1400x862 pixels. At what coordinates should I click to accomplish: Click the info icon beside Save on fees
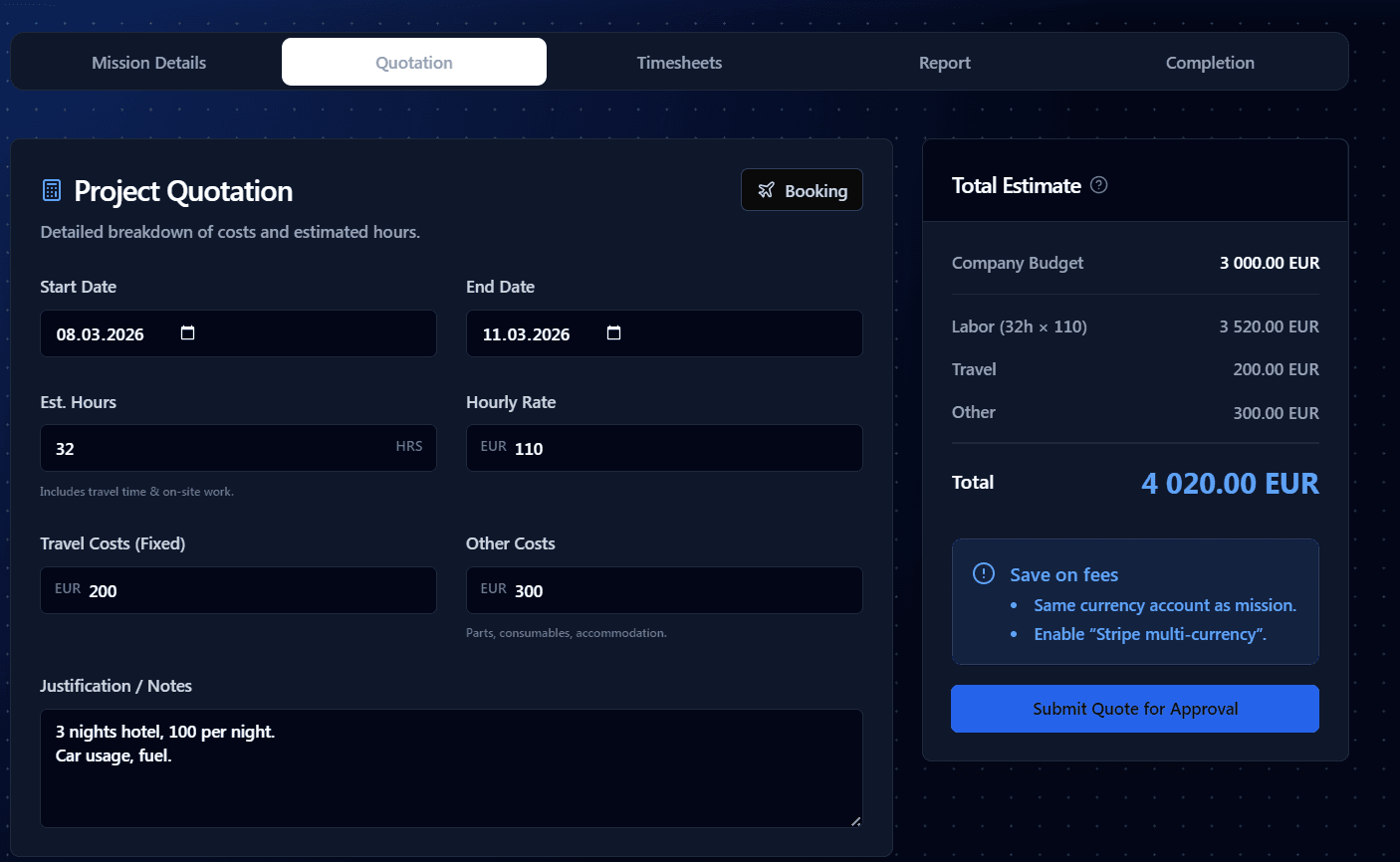[x=983, y=573]
